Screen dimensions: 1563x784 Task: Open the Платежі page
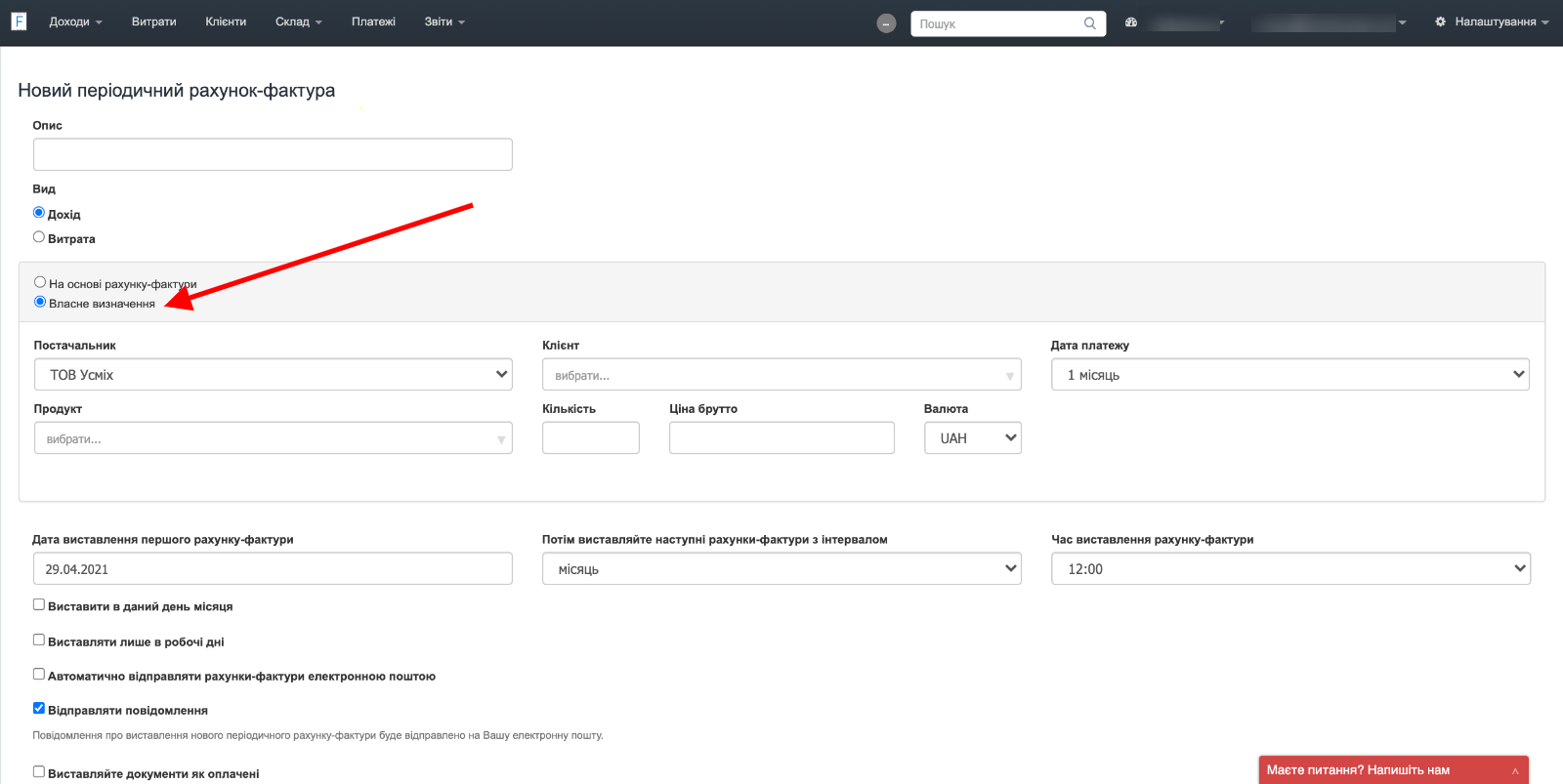pos(373,21)
